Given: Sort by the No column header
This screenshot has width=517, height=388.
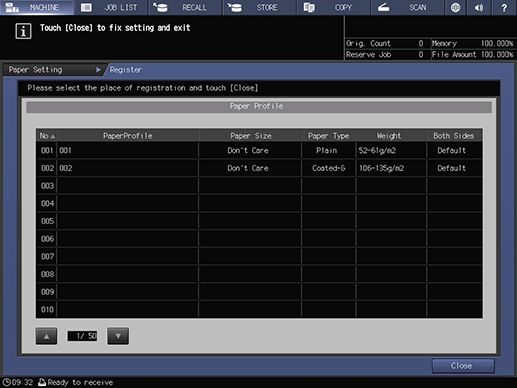Looking at the screenshot, I should pyautogui.click(x=47, y=136).
